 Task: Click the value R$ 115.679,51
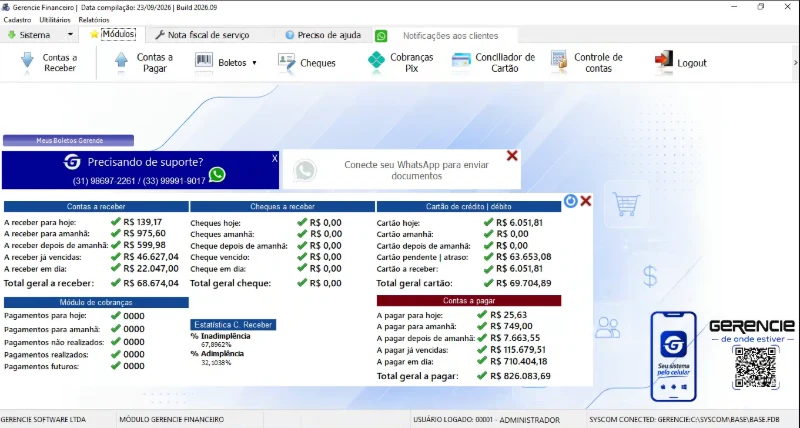(x=518, y=350)
